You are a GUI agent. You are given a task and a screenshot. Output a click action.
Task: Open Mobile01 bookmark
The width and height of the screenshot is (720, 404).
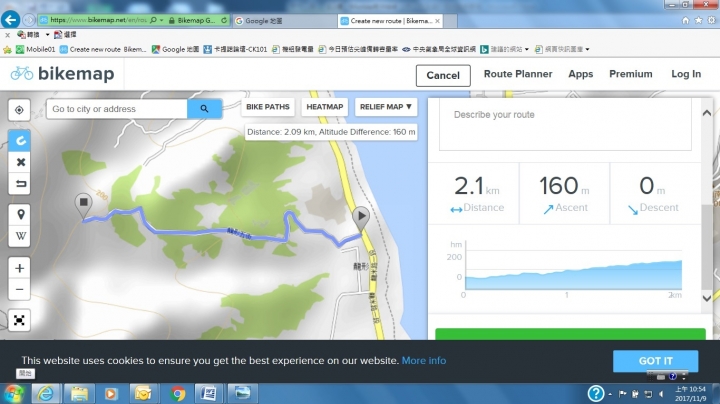[x=35, y=49]
